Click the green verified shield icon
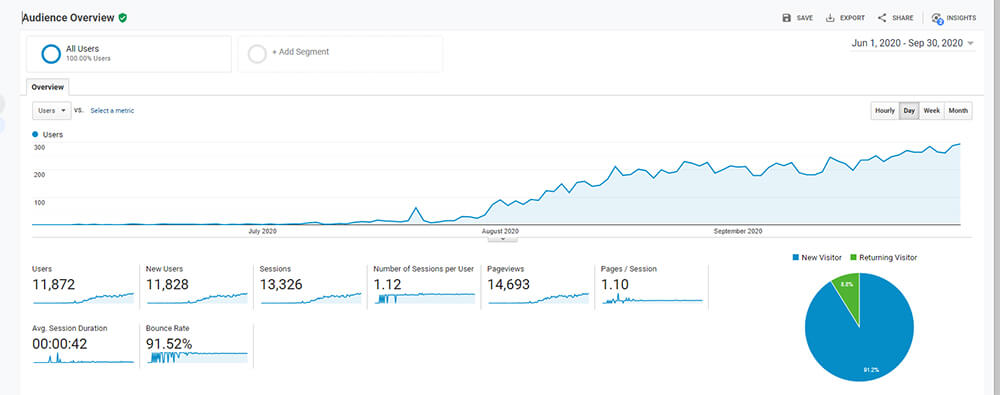Viewport: 1000px width, 395px height. 122,18
